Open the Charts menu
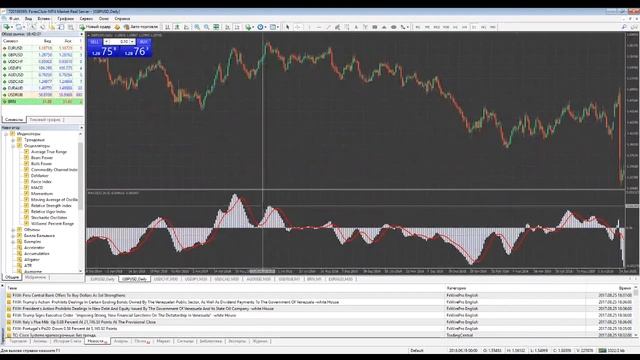Screen dimensions: 640x360 65,19
